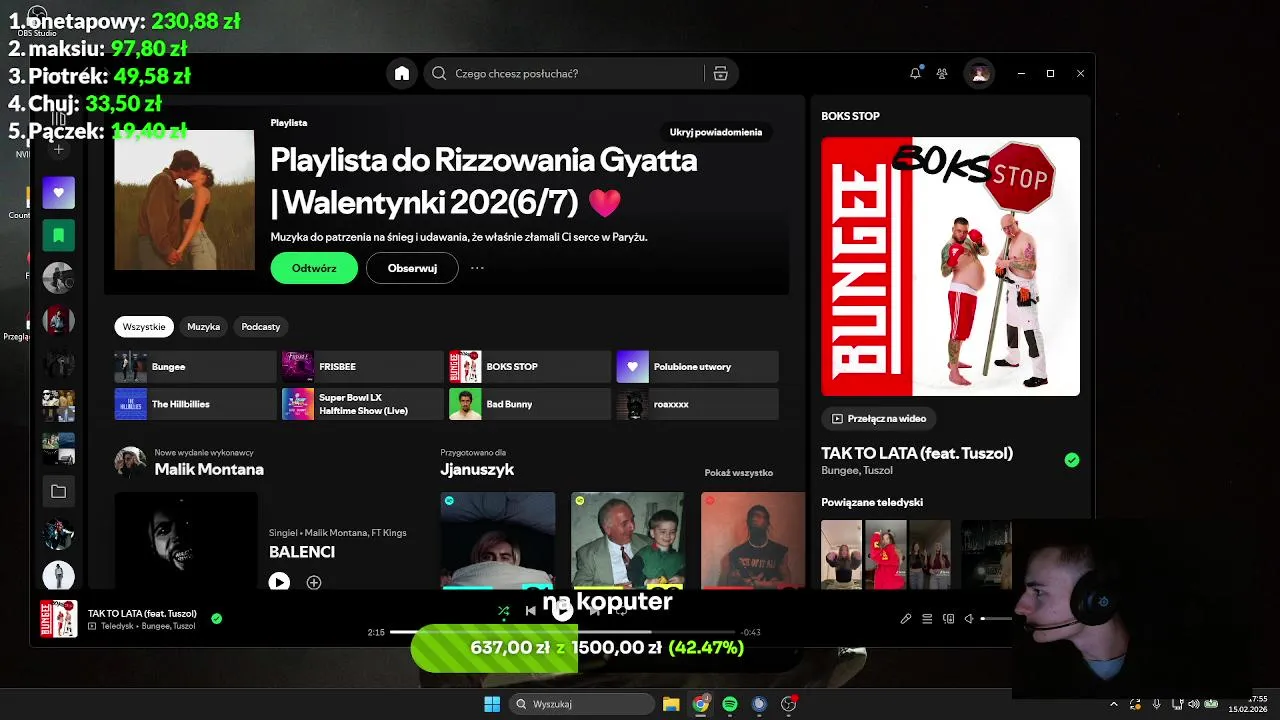Click the playlist cover image of kissing couple

tap(184, 200)
